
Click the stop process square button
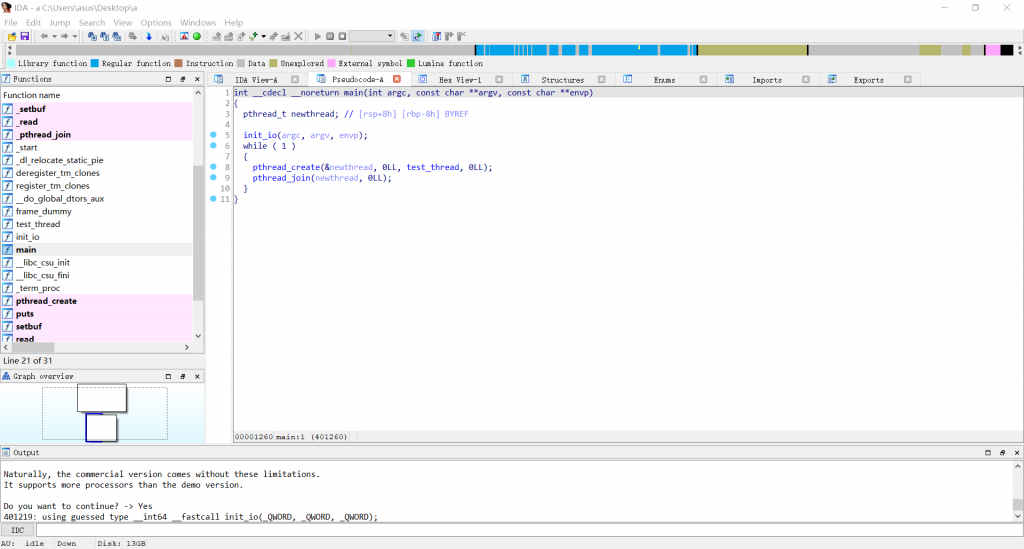pyautogui.click(x=342, y=37)
